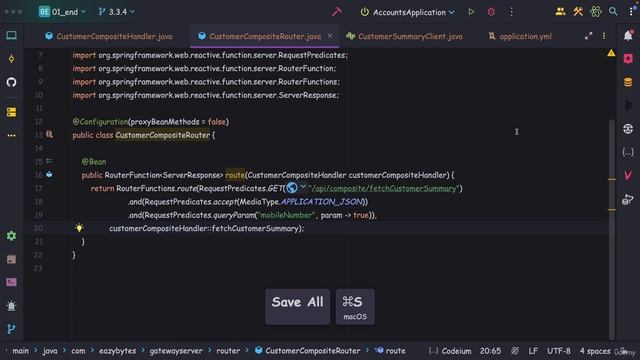Click the fetchCustomerSummary method reference
The image size is (640, 360).
[256, 228]
